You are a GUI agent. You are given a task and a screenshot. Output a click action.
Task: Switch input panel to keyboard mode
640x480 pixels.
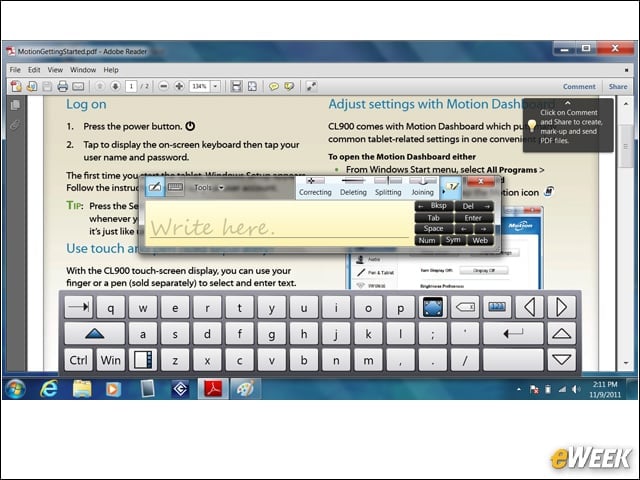tap(175, 187)
